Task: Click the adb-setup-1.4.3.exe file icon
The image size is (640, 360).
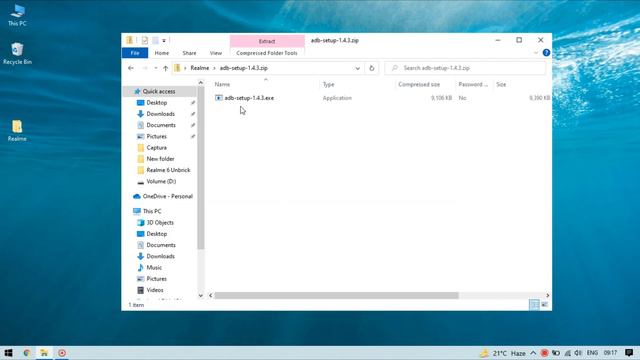Action: click(218, 98)
